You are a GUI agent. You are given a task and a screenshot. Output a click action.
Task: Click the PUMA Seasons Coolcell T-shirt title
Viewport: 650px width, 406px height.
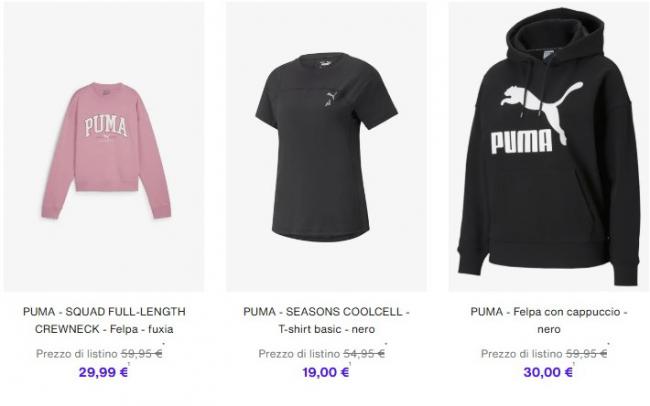326,320
